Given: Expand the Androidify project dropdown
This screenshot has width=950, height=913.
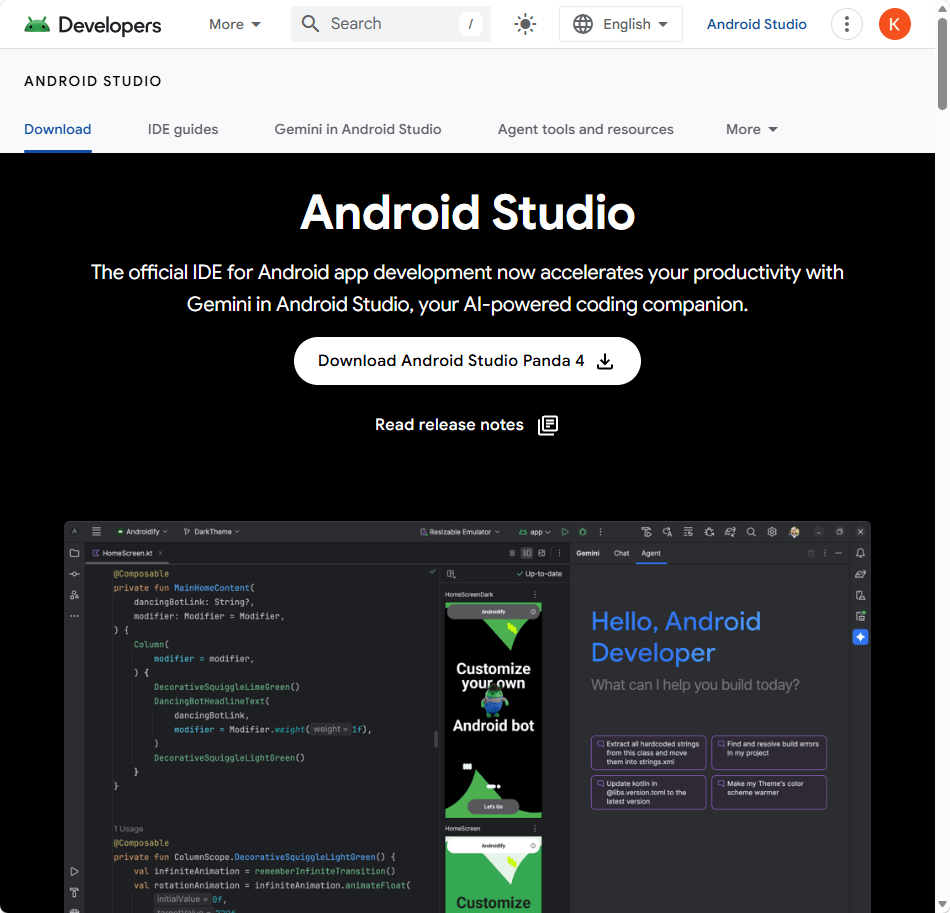Looking at the screenshot, I should [x=143, y=531].
